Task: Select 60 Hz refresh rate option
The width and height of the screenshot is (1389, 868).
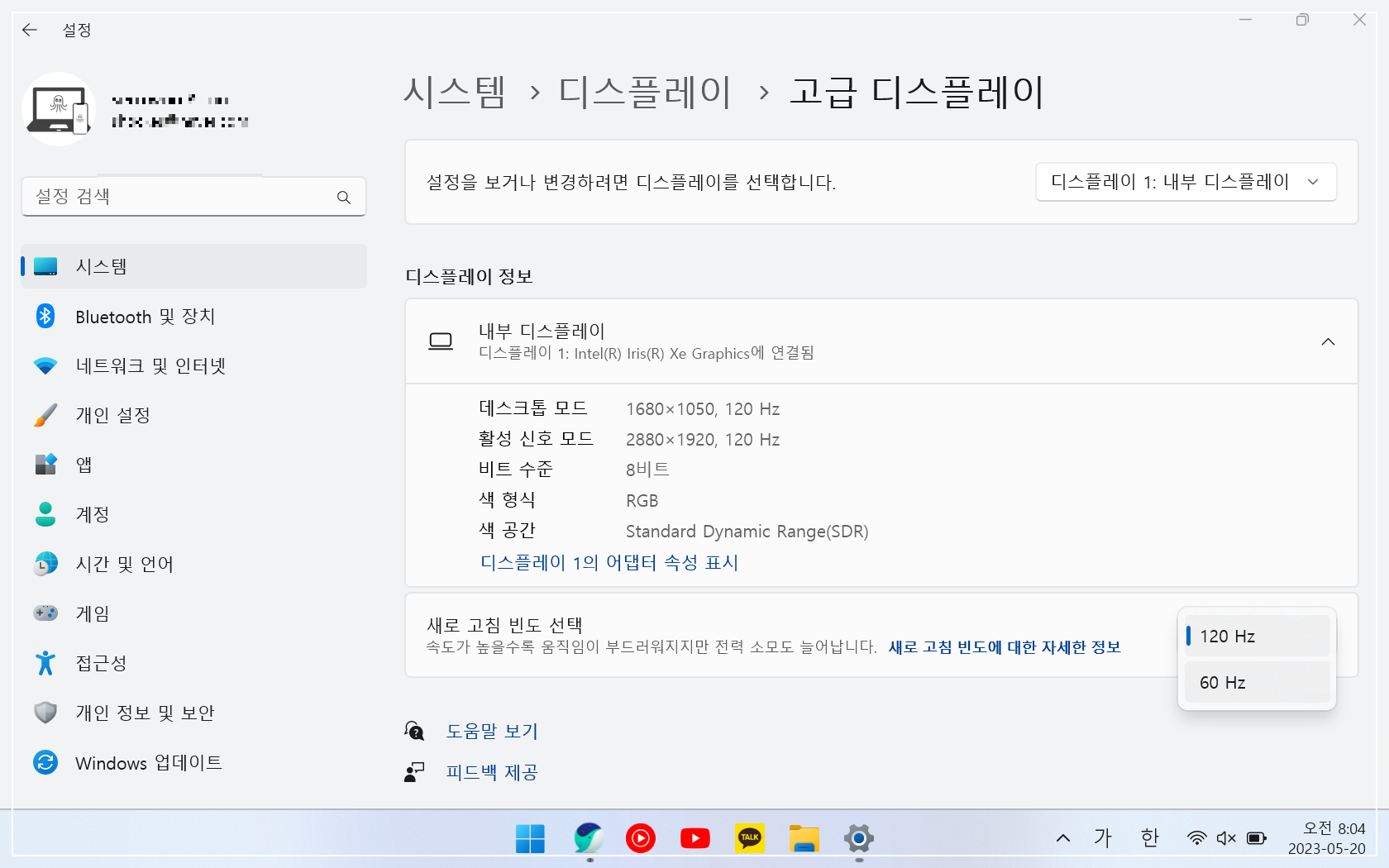Action: click(x=1257, y=682)
